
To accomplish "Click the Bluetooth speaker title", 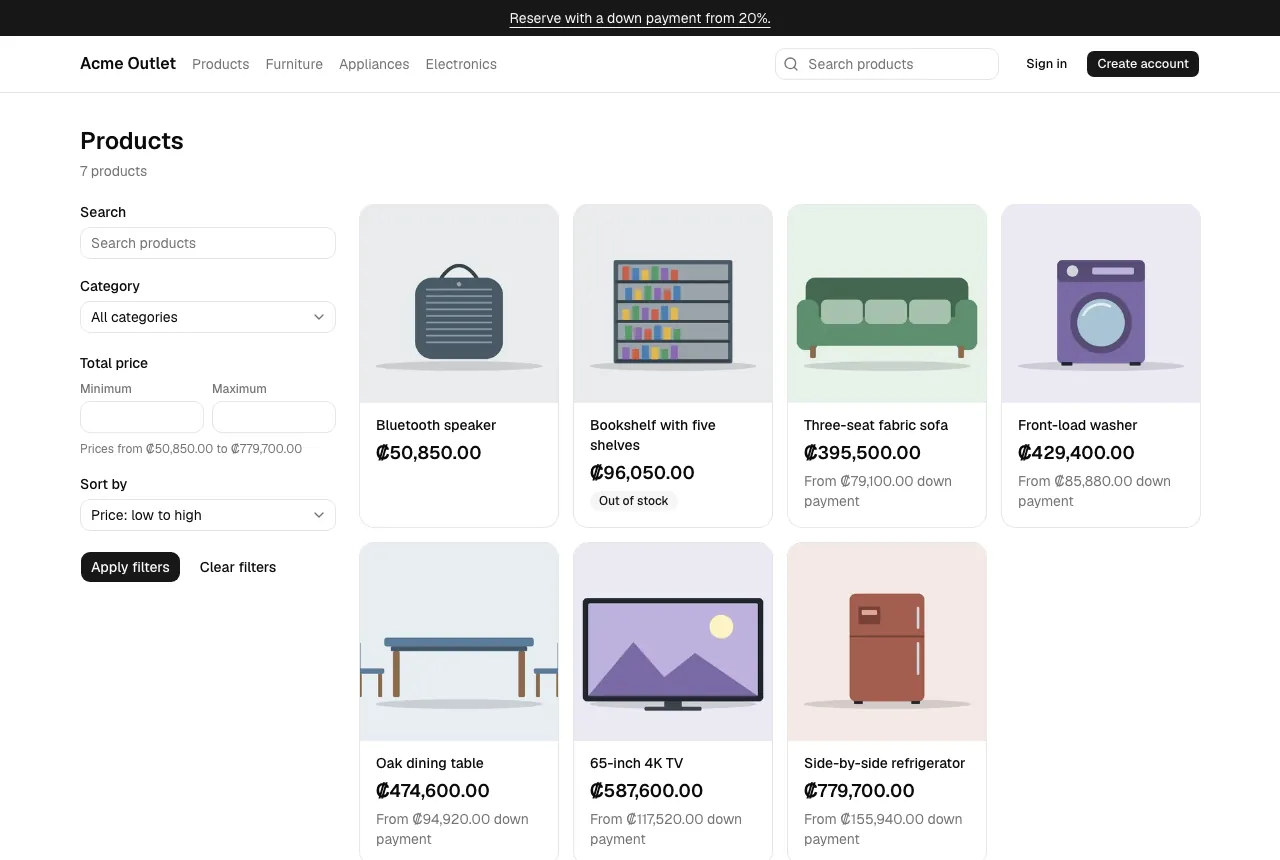I will click(436, 425).
